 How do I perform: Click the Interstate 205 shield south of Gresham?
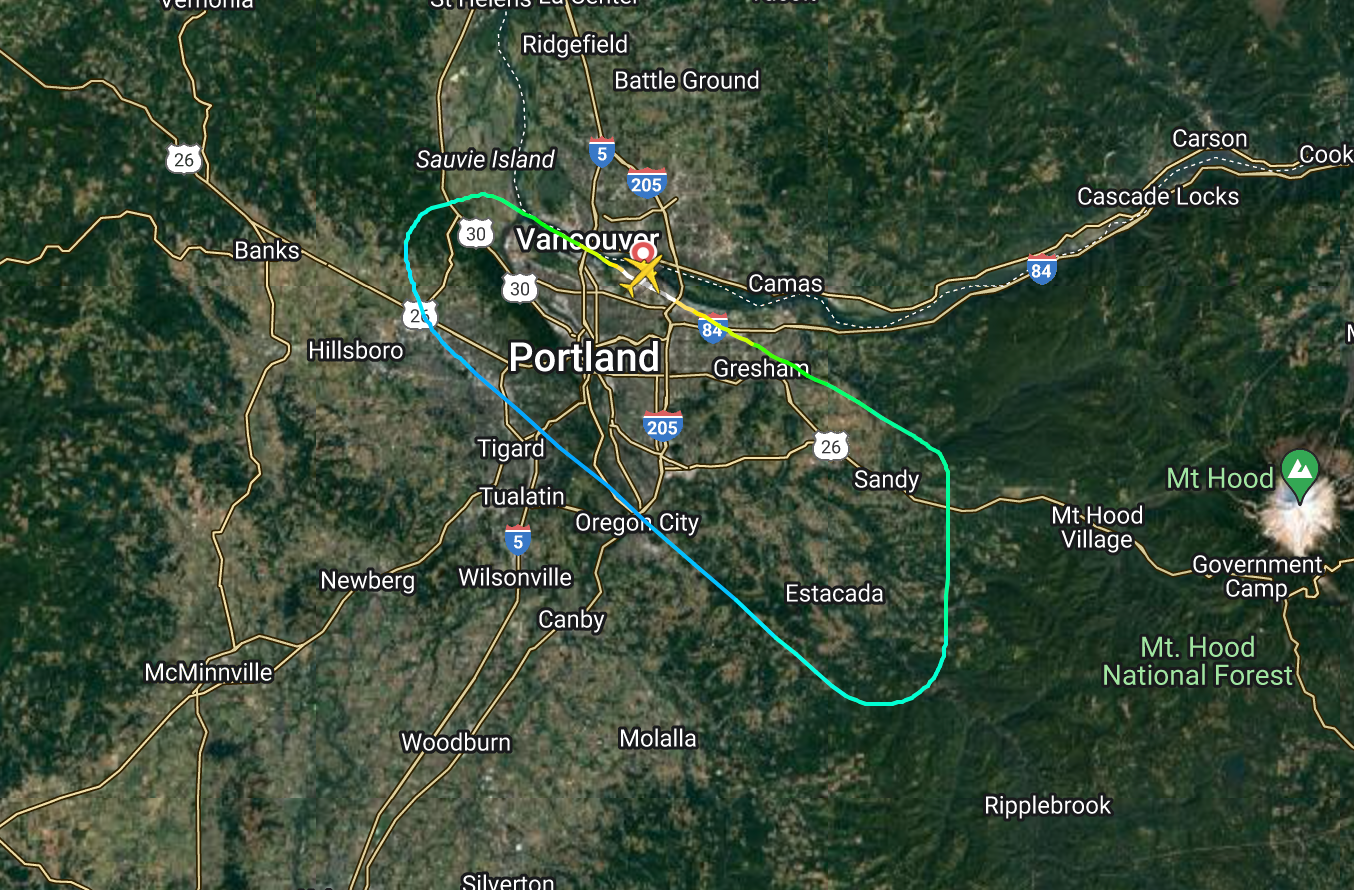pyautogui.click(x=662, y=426)
